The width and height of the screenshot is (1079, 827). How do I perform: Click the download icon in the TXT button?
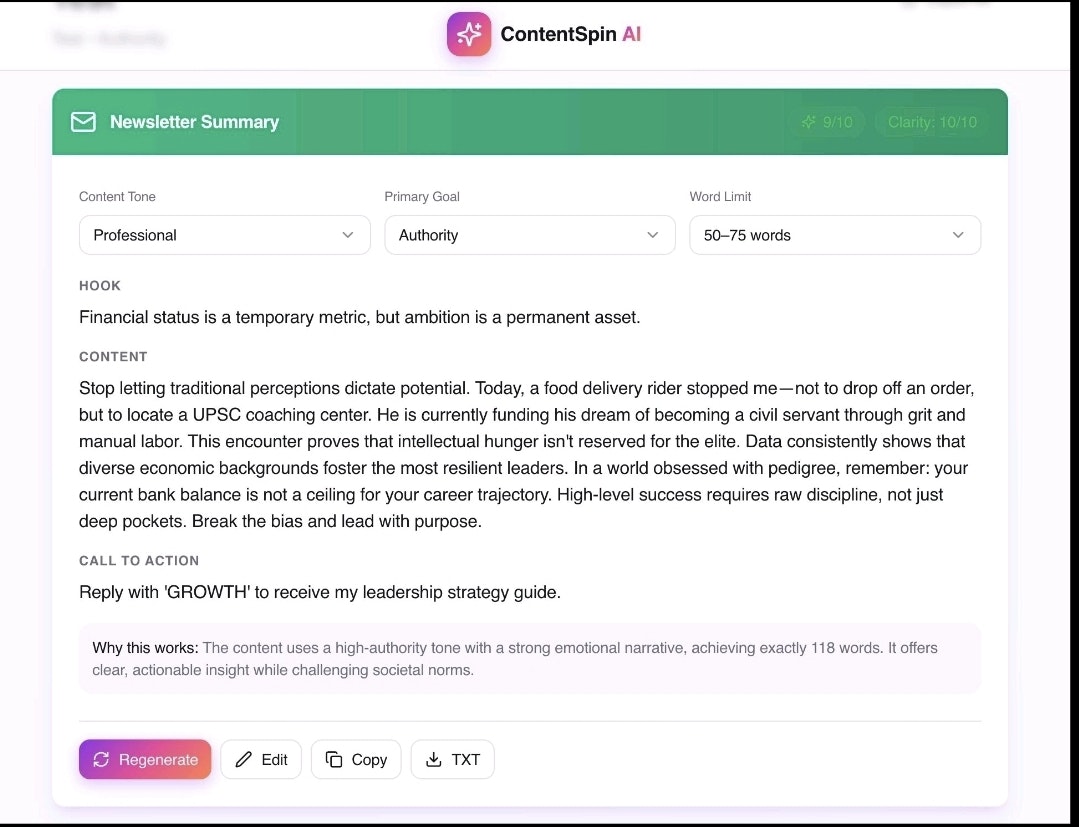pyautogui.click(x=434, y=759)
